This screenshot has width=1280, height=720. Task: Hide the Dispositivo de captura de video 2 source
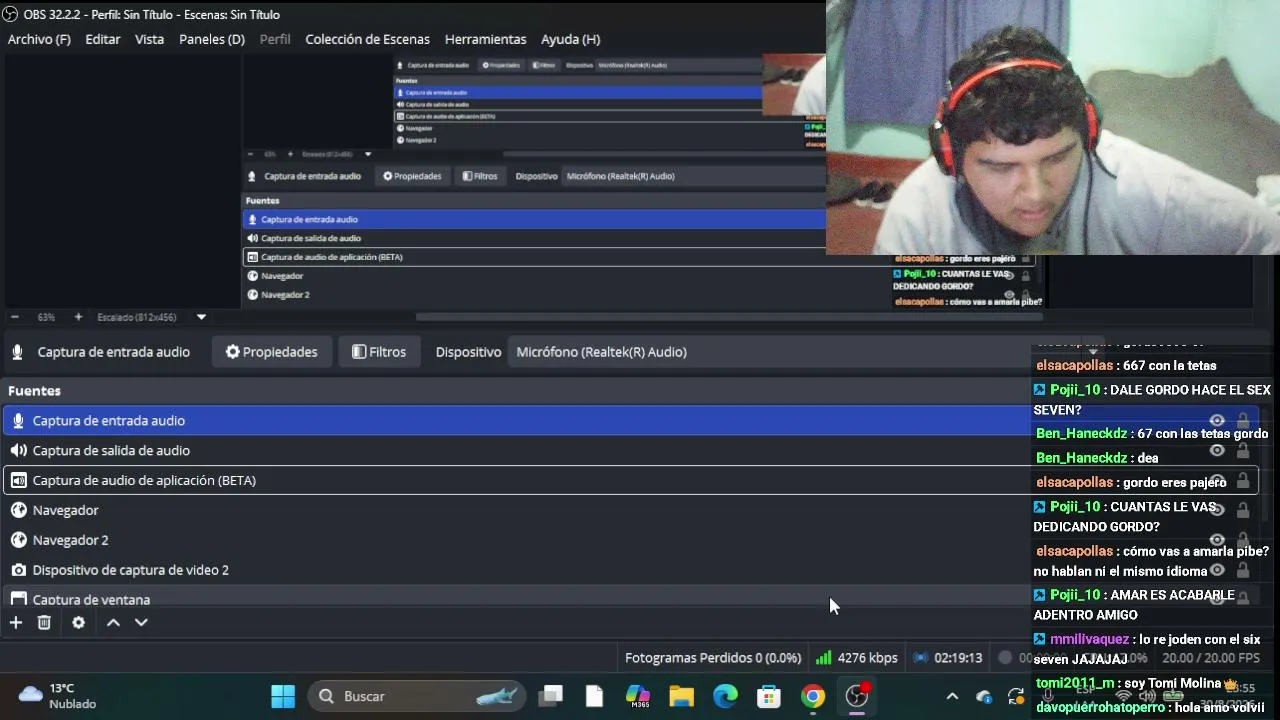click(x=1217, y=570)
